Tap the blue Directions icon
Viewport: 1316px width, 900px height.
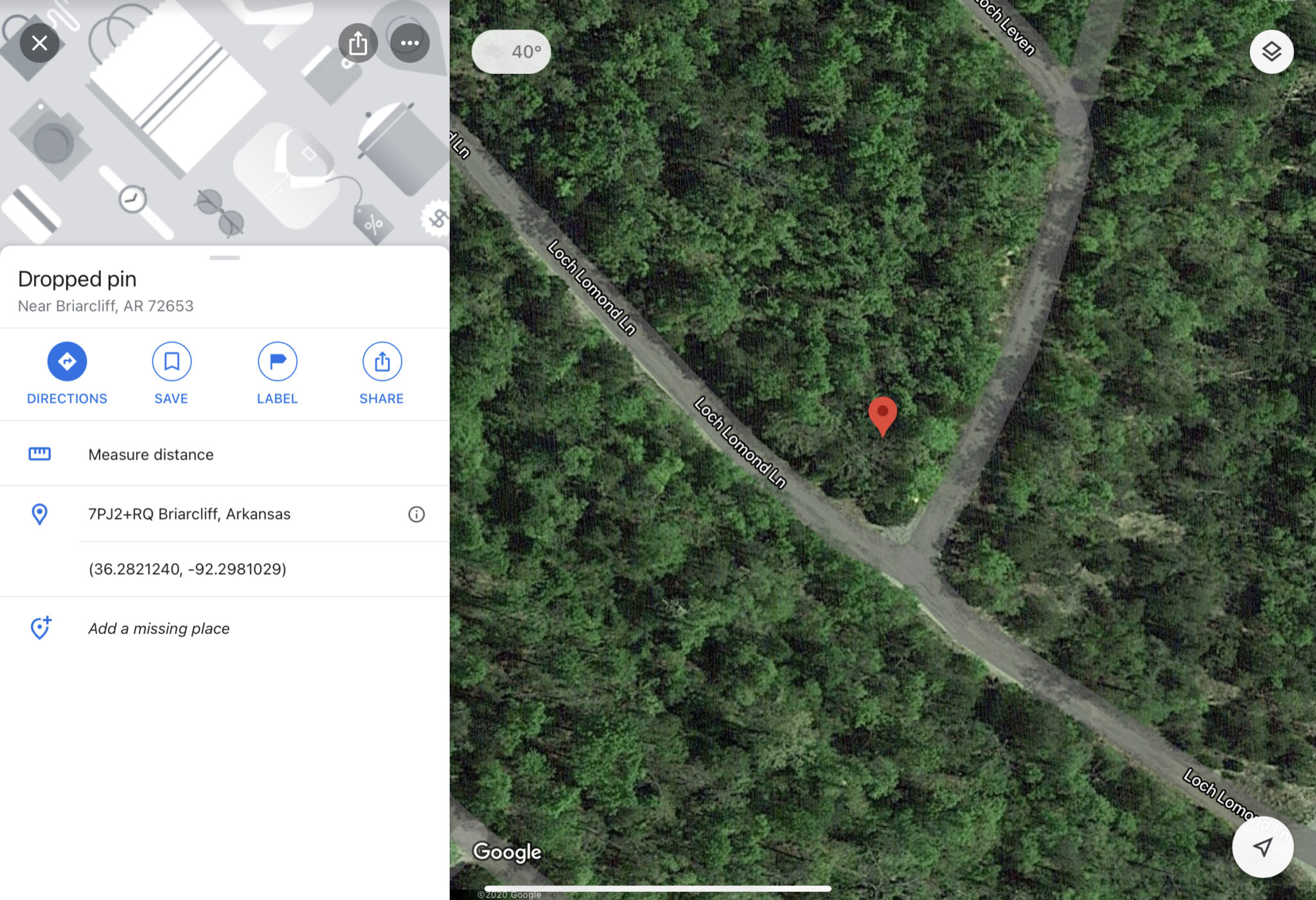pos(67,361)
